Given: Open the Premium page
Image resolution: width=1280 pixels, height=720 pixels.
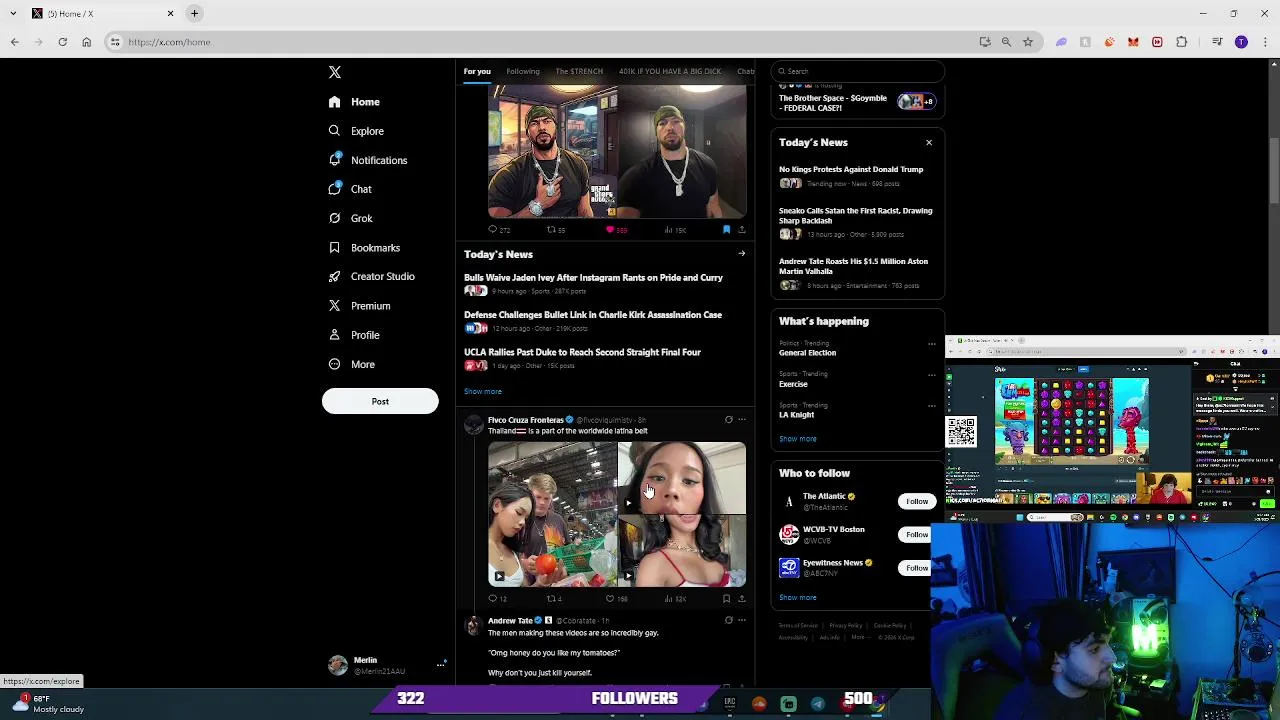Looking at the screenshot, I should [359, 306].
